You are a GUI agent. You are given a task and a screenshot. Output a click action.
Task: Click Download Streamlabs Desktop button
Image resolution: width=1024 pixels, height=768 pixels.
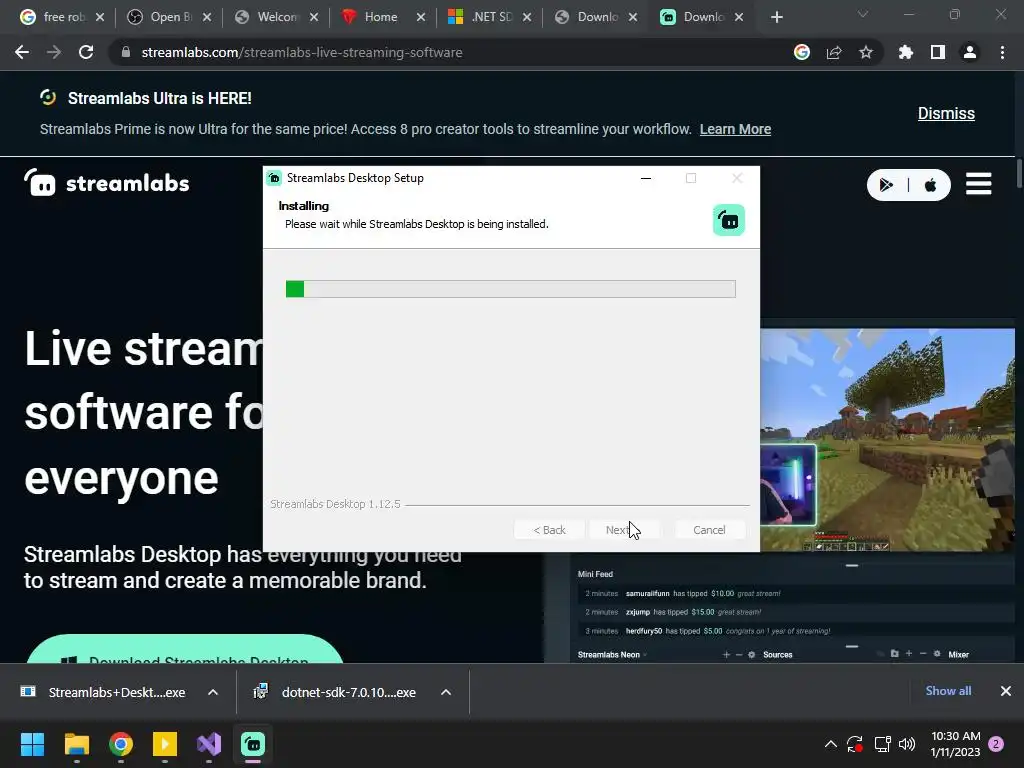pyautogui.click(x=185, y=650)
